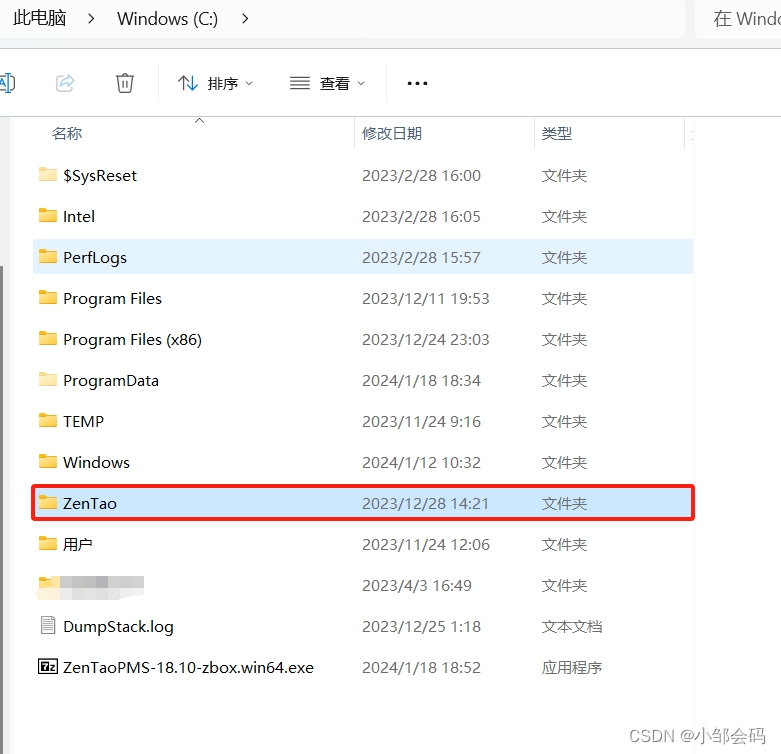Select the Program Files (x86) folder icon
The image size is (781, 754).
pyautogui.click(x=48, y=338)
